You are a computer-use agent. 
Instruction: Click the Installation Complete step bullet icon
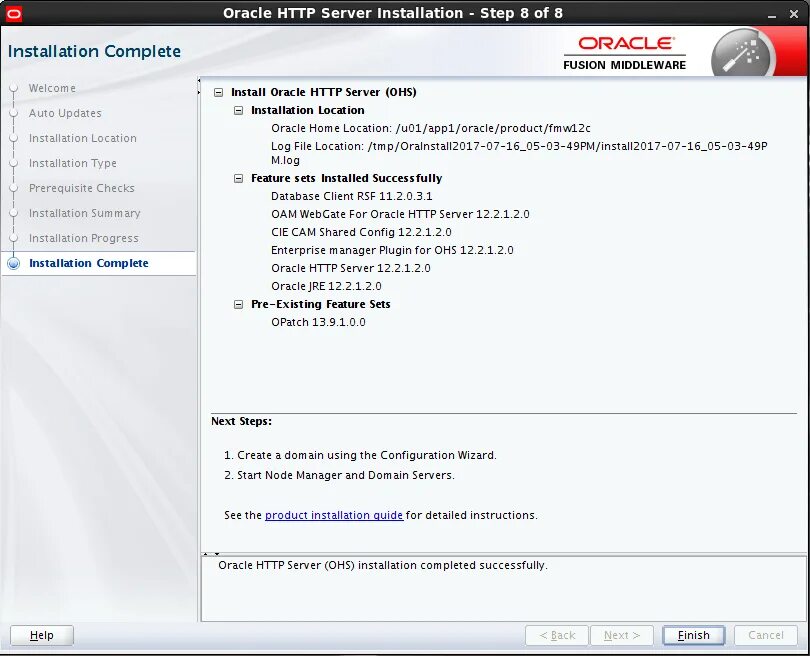tap(13, 263)
